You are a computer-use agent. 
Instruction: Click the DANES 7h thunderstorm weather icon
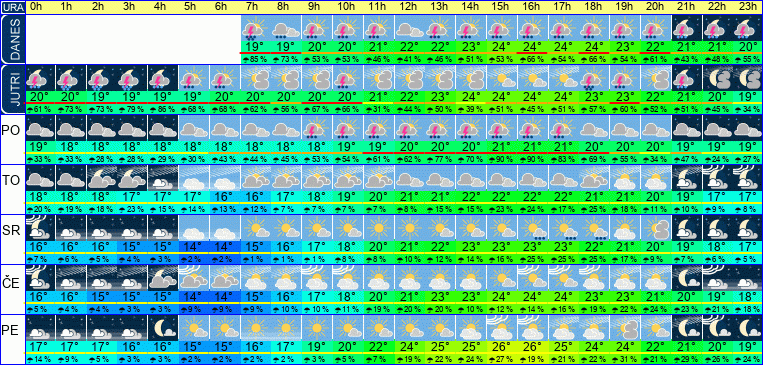coord(255,28)
